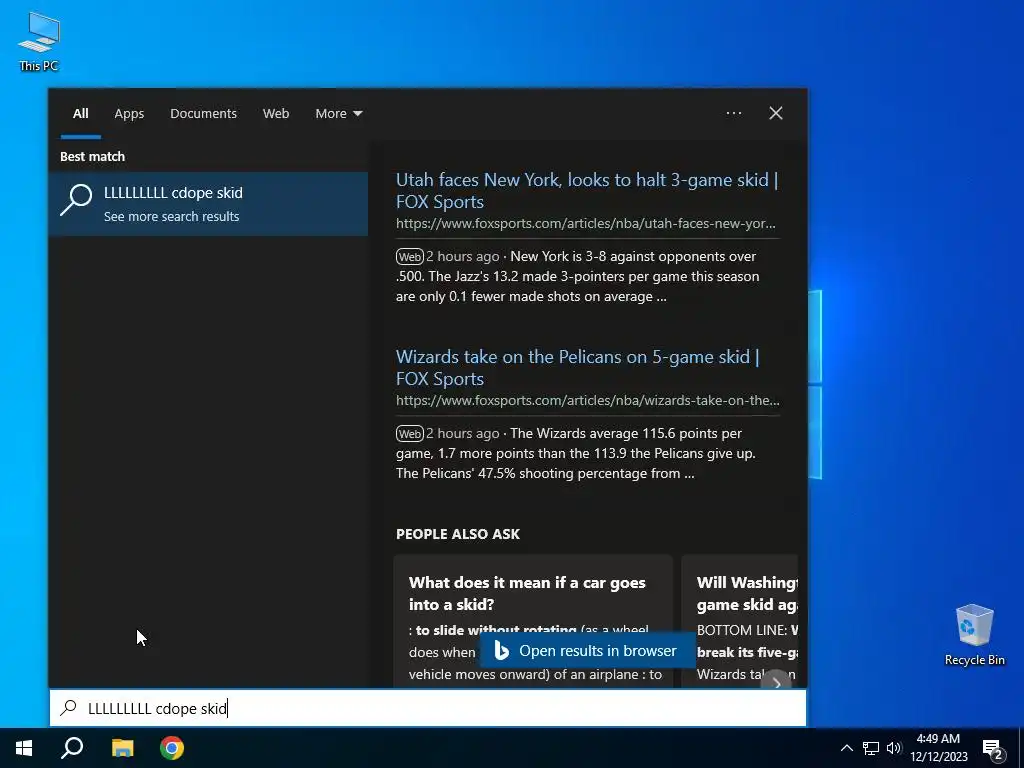This screenshot has height=768, width=1024.
Task: Open the 'Will Washington' game skid question card
Action: tap(740, 620)
